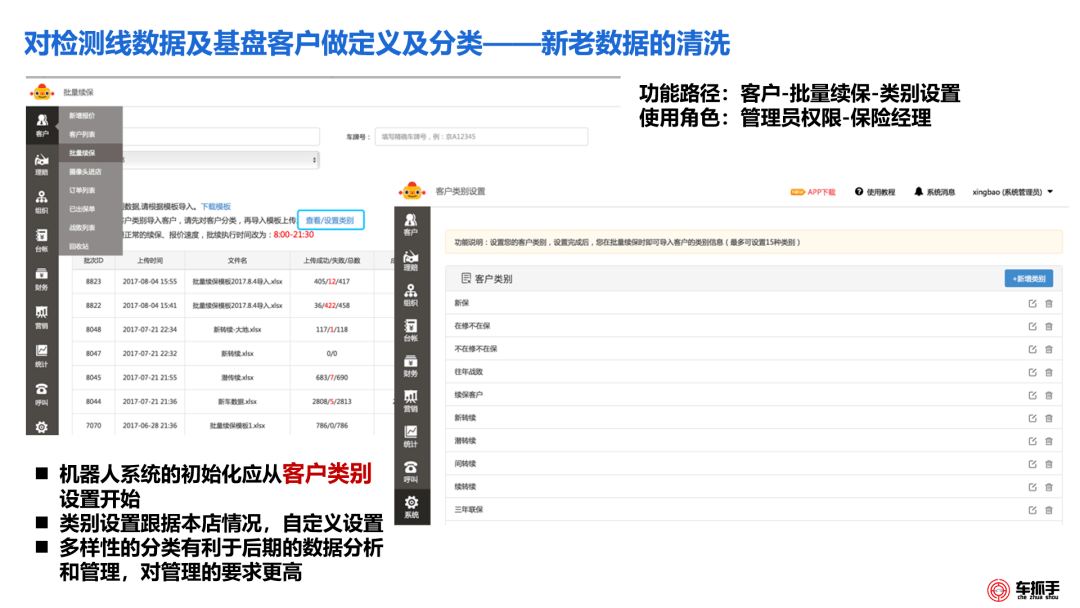
Task: Edit the 不在修不在保 category
Action: pos(1032,349)
